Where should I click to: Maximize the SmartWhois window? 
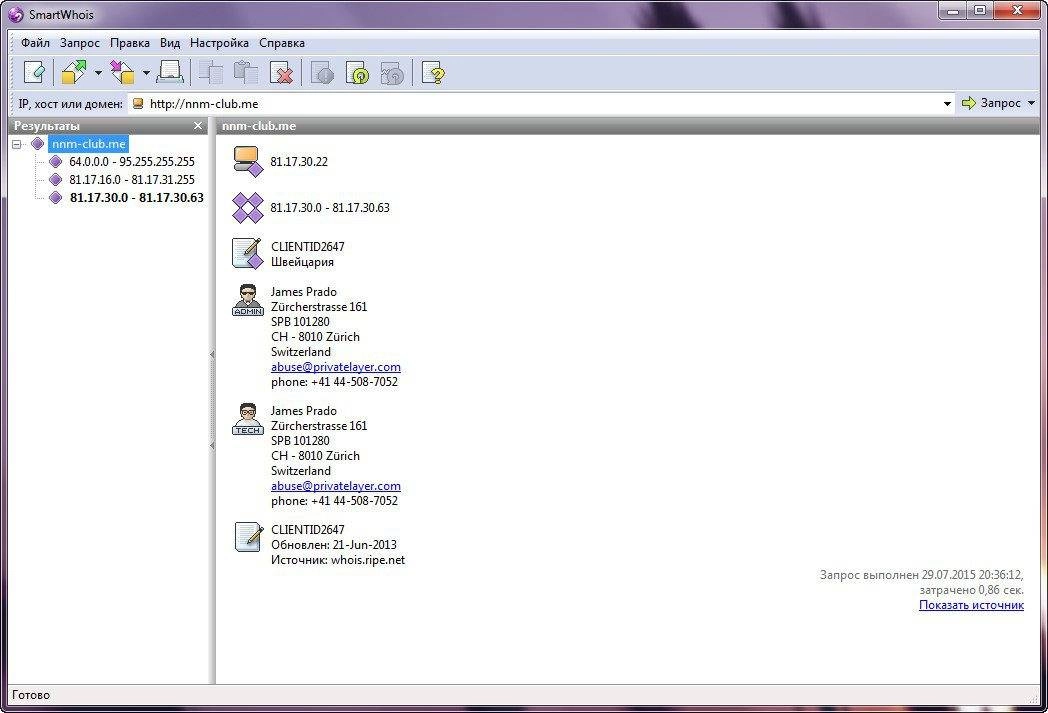coord(979,10)
